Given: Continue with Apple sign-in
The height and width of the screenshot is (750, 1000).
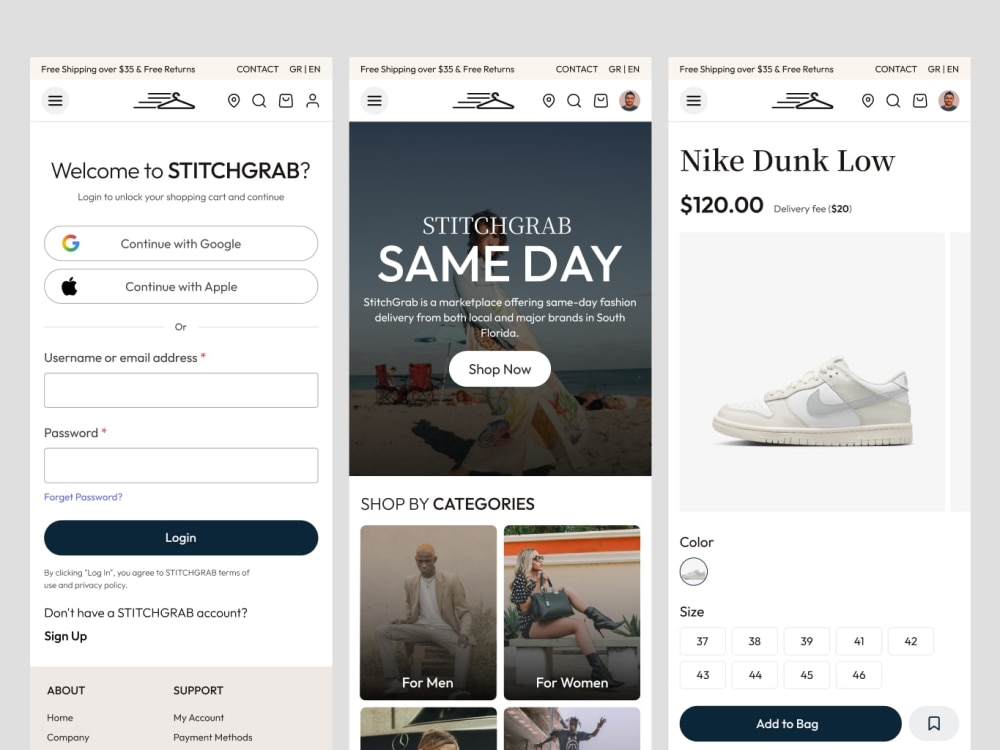Looking at the screenshot, I should (181, 286).
